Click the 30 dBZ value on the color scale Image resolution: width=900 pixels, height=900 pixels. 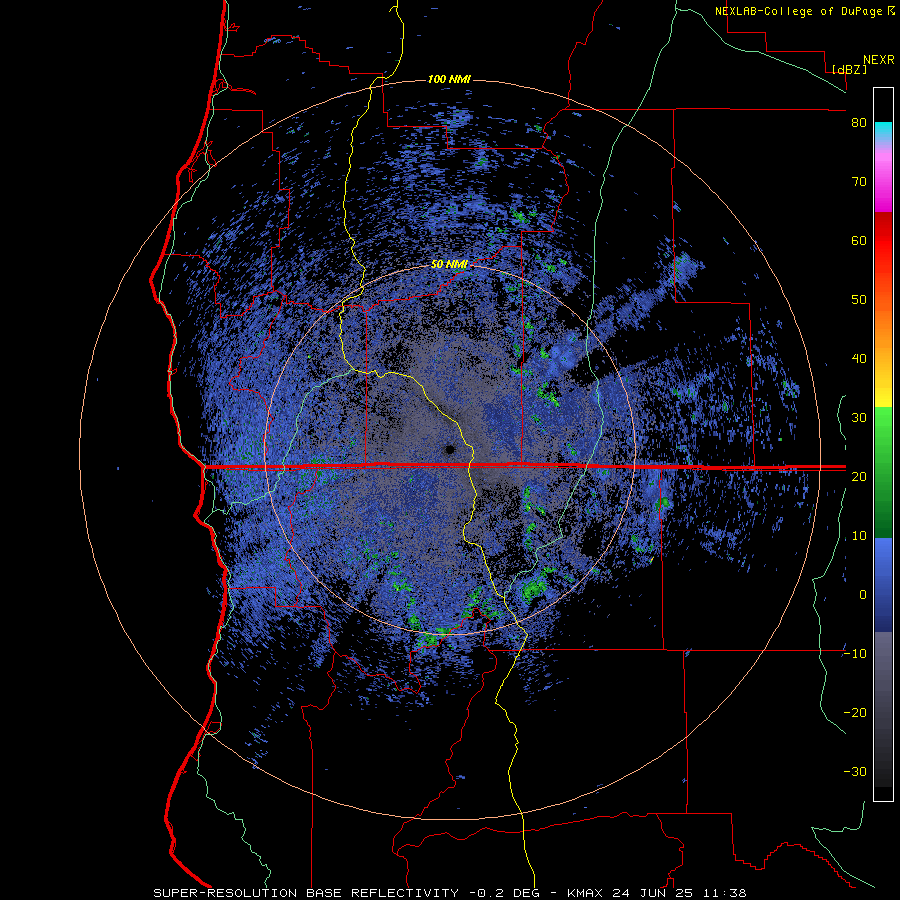pos(859,417)
